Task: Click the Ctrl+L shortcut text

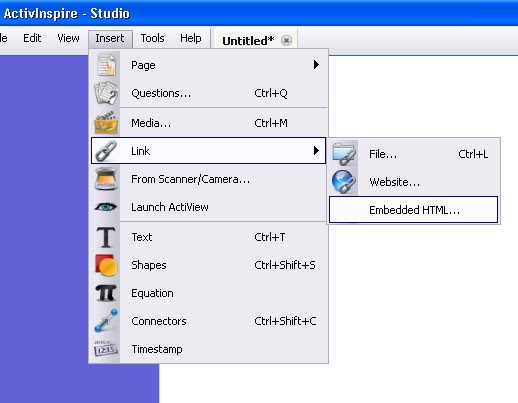Action: click(x=473, y=154)
